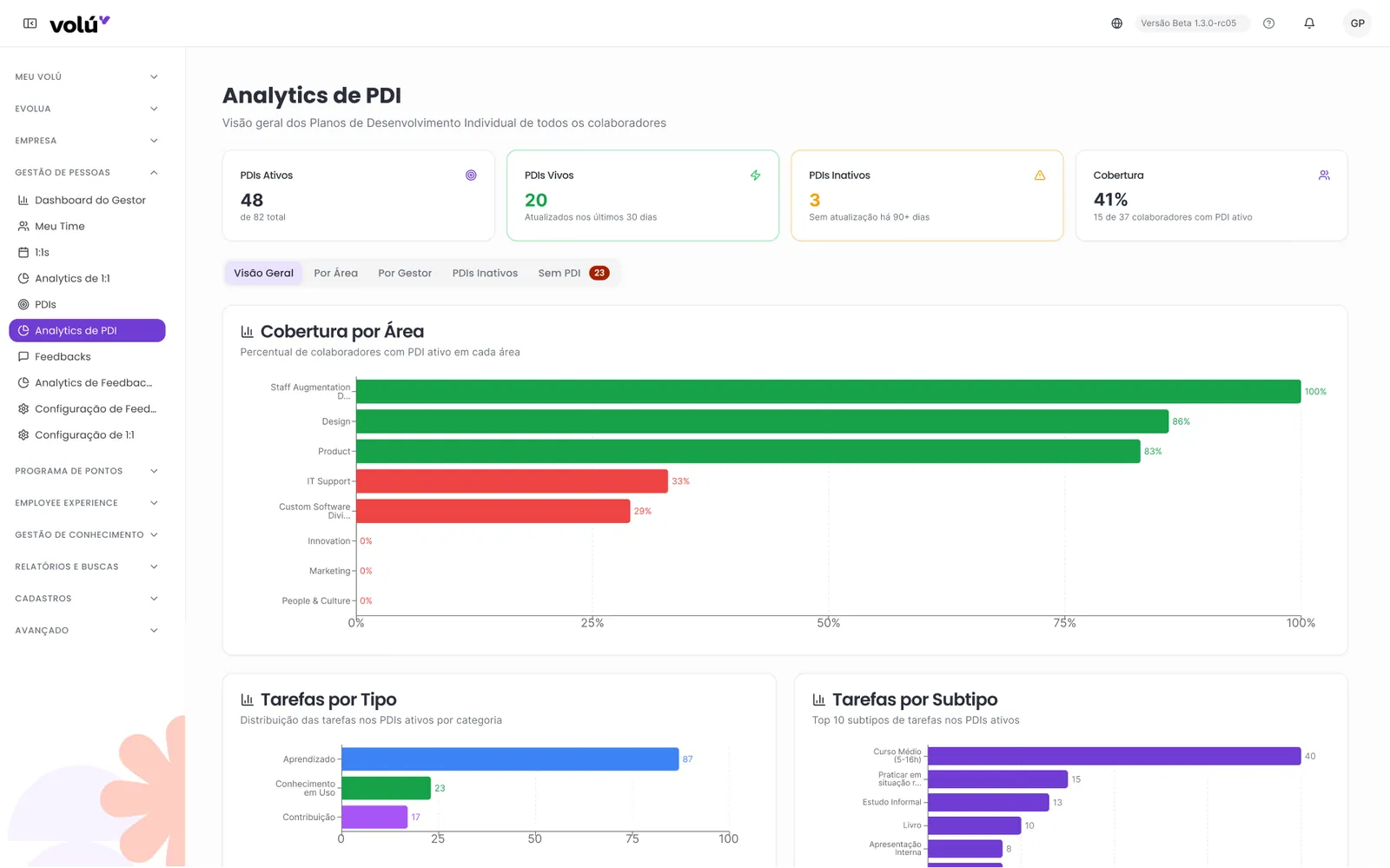Expand the EMPRESA section
This screenshot has height=868, width=1390.
pos(87,141)
